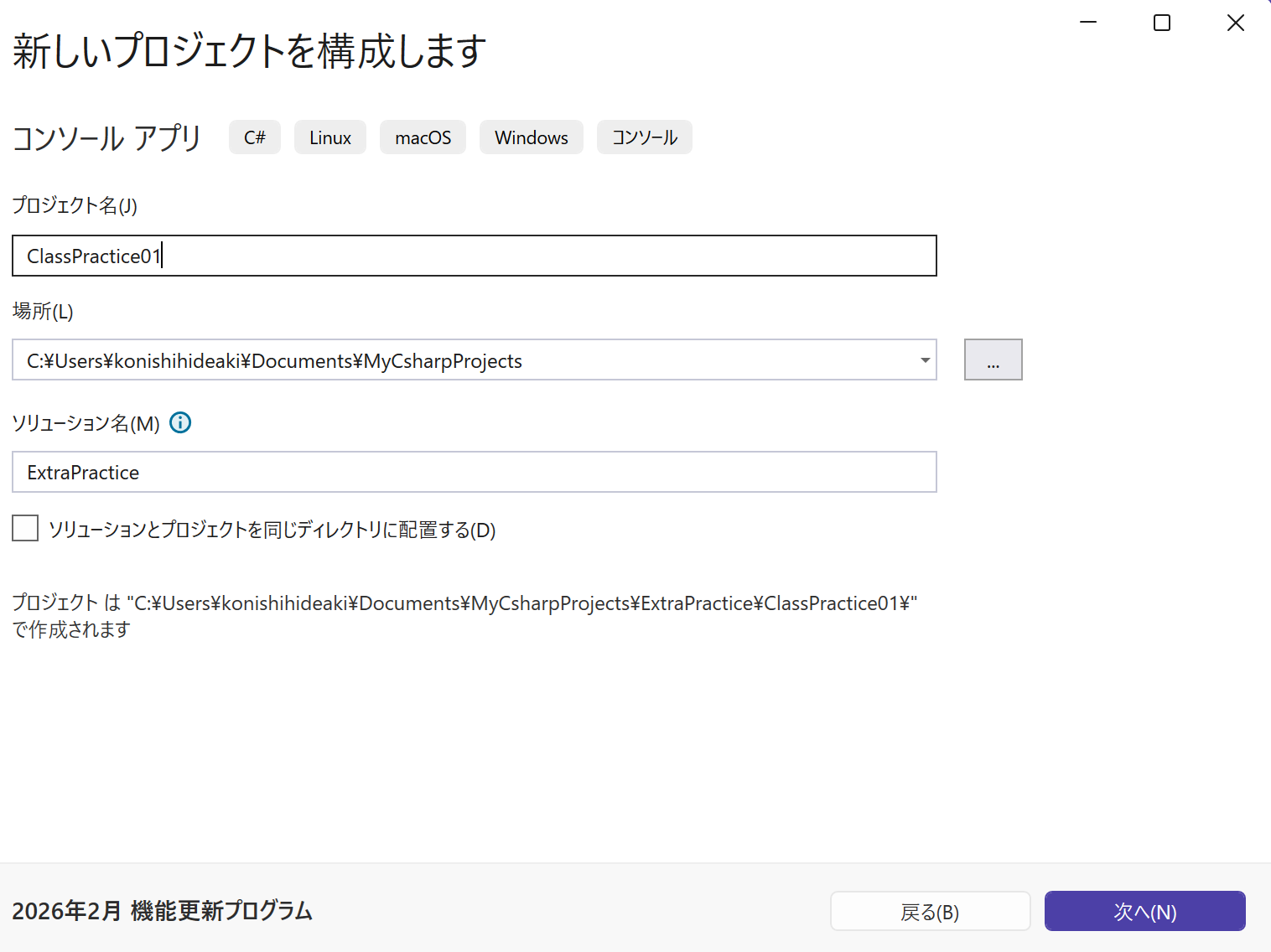This screenshot has width=1271, height=952.
Task: Click the Linux platform tag
Action: point(330,137)
